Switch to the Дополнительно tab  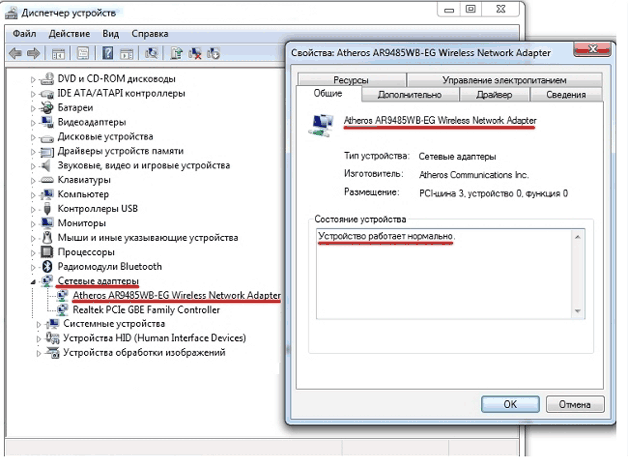[409, 94]
